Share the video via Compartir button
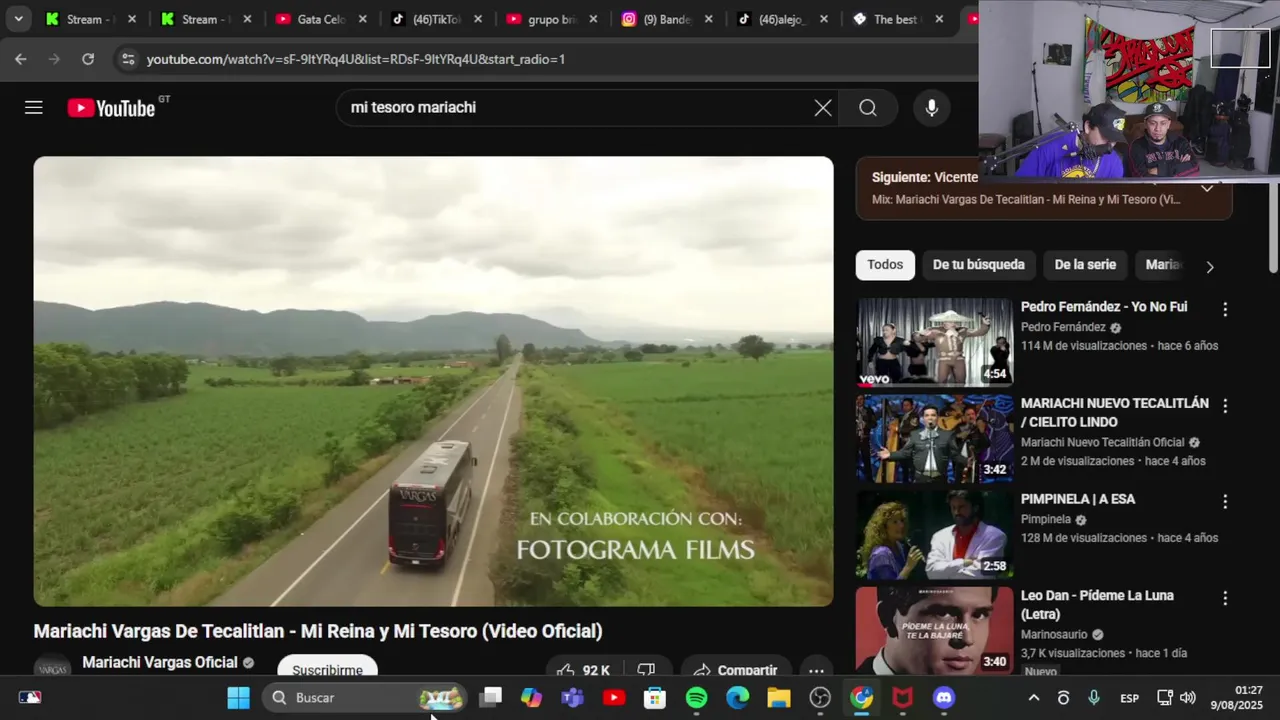Screen dimensions: 1280x720 [736, 670]
